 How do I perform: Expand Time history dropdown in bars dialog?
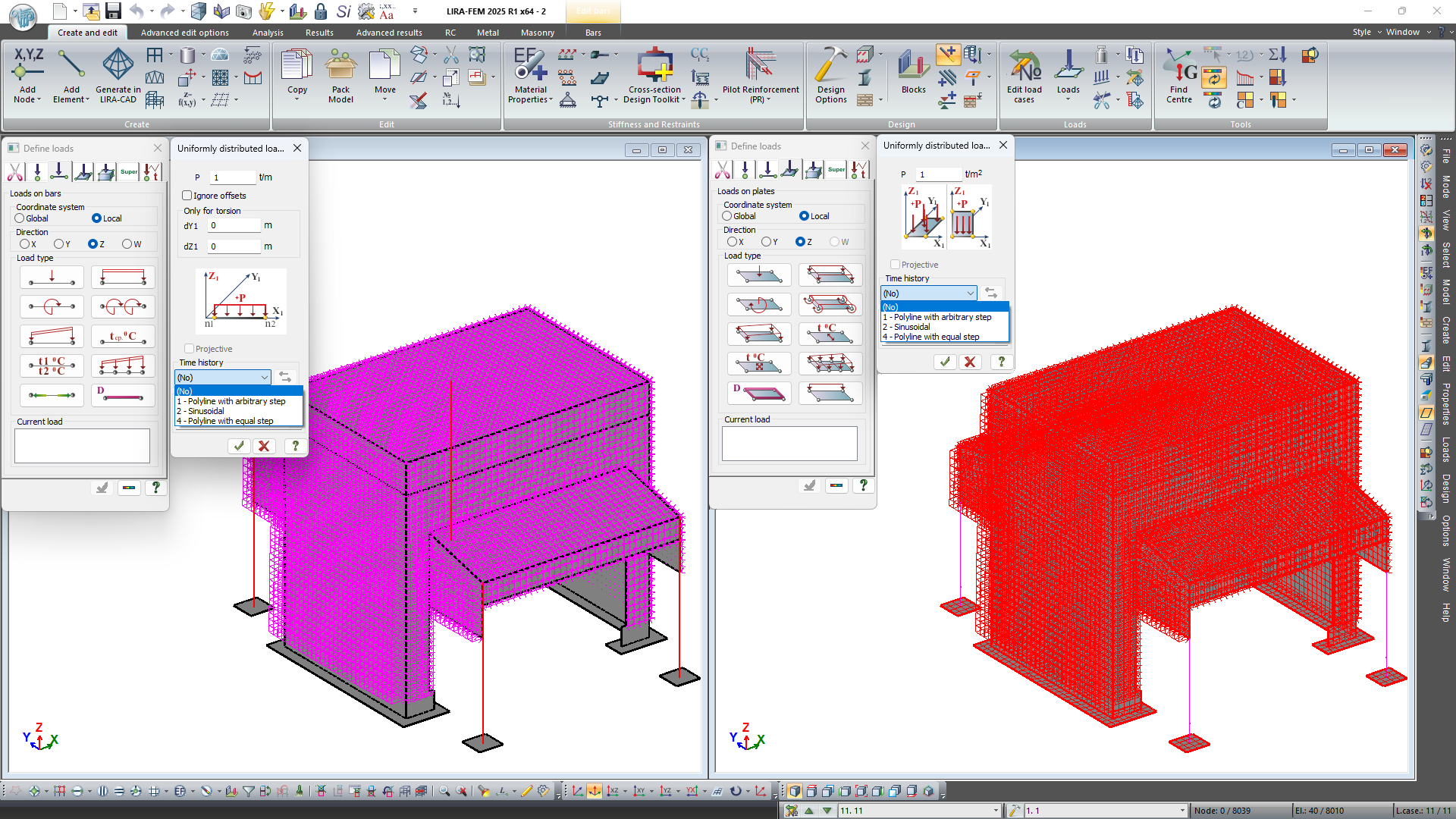coord(265,378)
